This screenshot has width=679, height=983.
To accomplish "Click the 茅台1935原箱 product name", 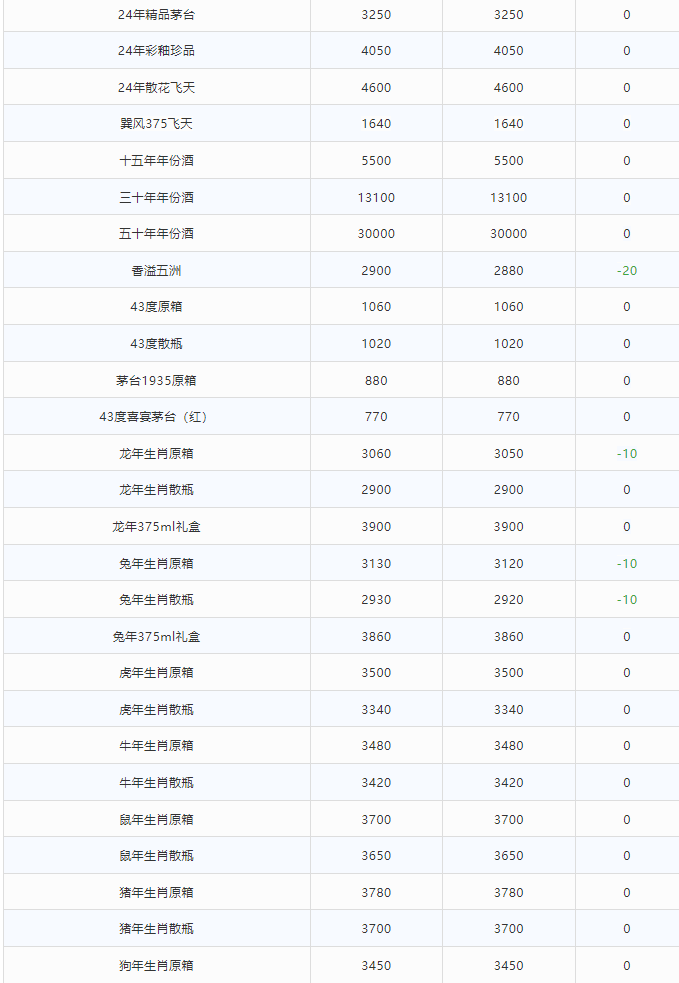I will click(x=156, y=380).
